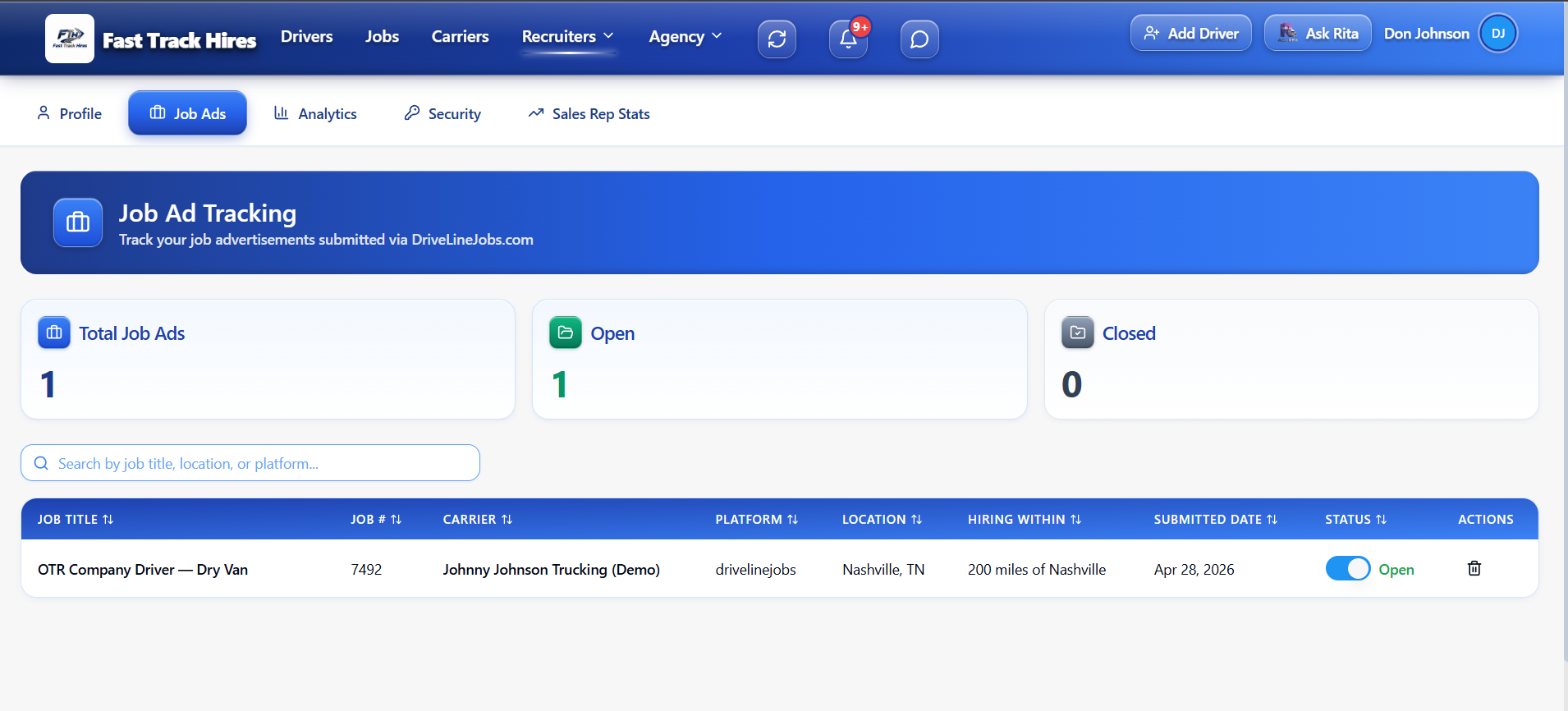Image resolution: width=1568 pixels, height=711 pixels.
Task: Sort the table by Job Title
Action: coord(76,519)
